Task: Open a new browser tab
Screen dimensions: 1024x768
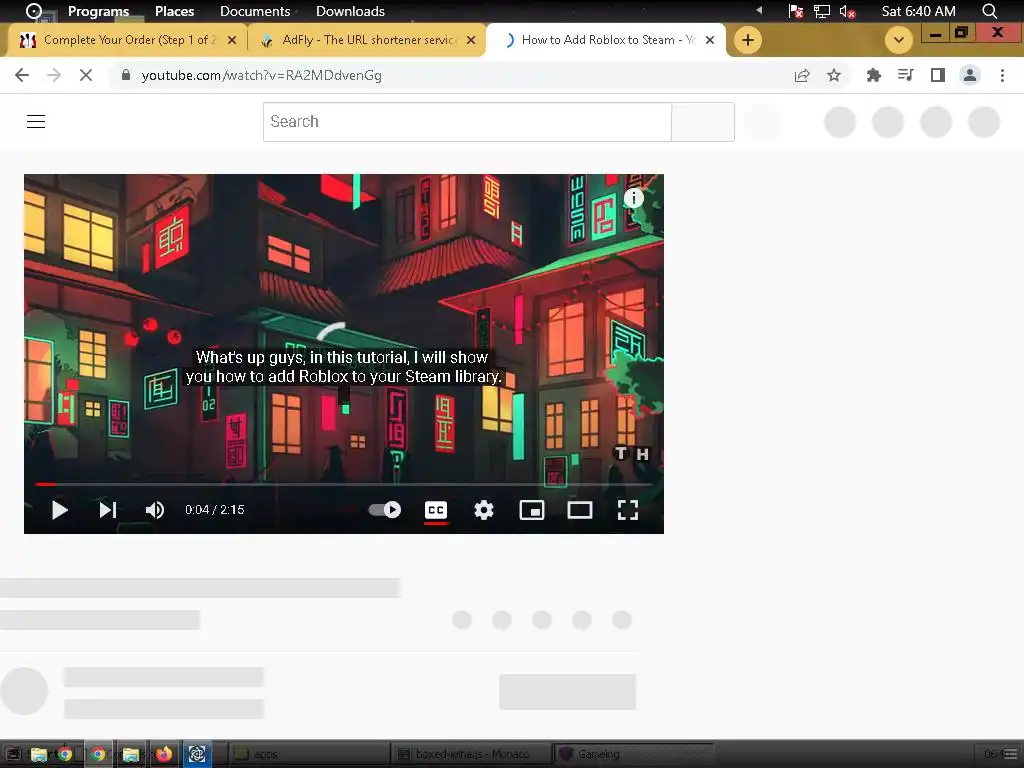Action: pos(748,40)
